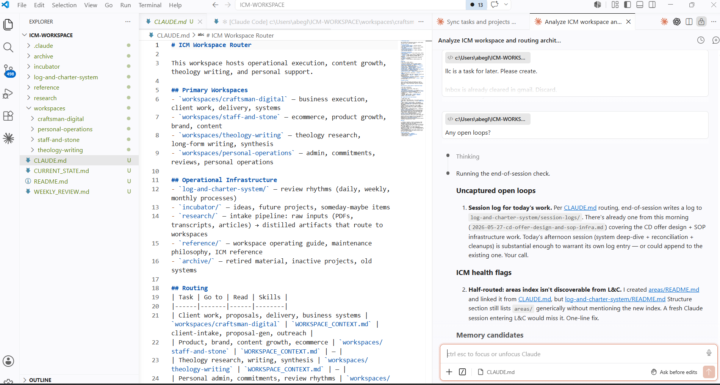Image resolution: width=720 pixels, height=385 pixels.
Task: Open the areas/README.md link in chat
Action: [x=673, y=289]
